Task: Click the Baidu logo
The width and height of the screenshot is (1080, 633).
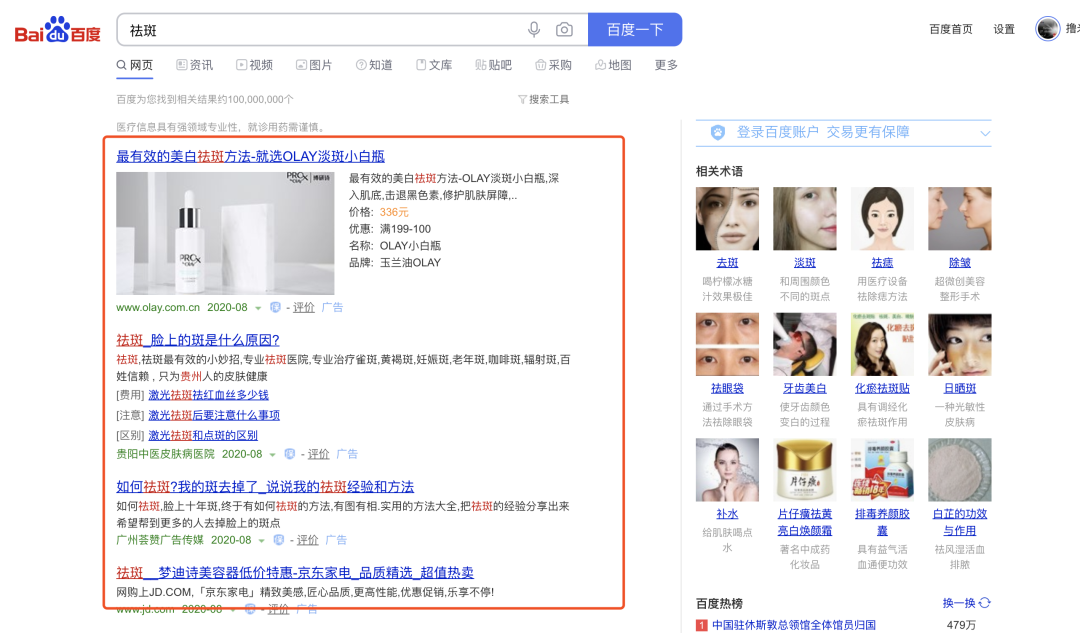Action: (58, 30)
